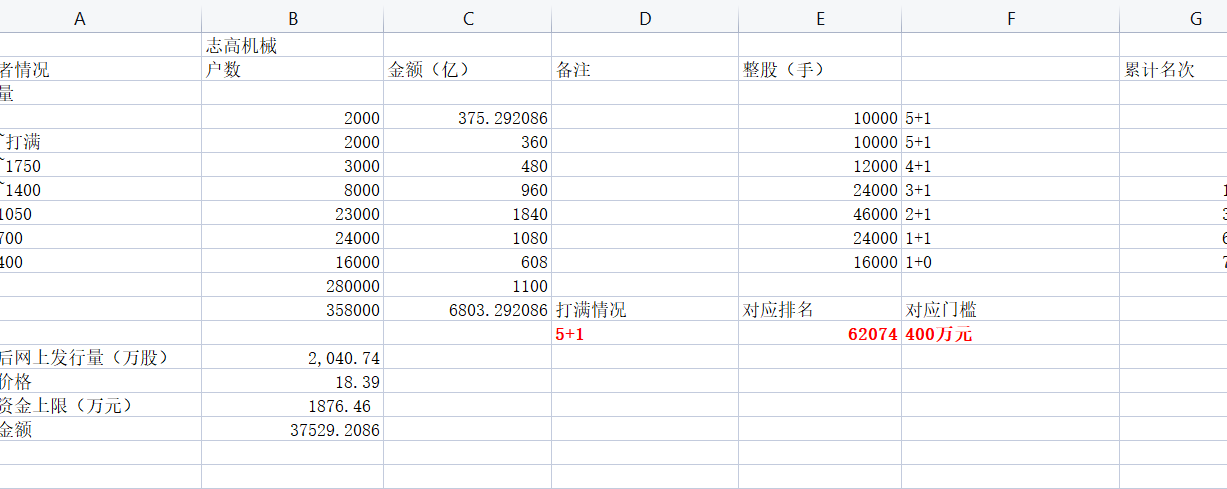Select the cell with value 1840

tap(467, 213)
